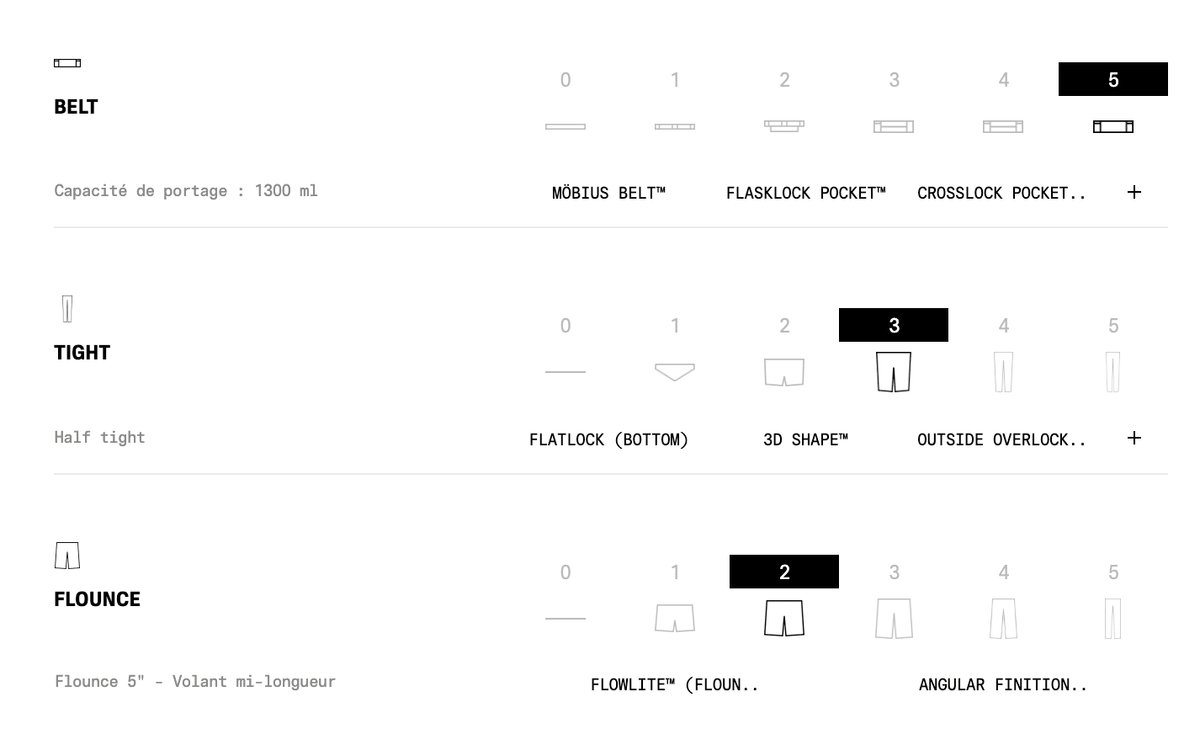Select flounce option number 0
The height and width of the screenshot is (729, 1200).
pyautogui.click(x=565, y=572)
